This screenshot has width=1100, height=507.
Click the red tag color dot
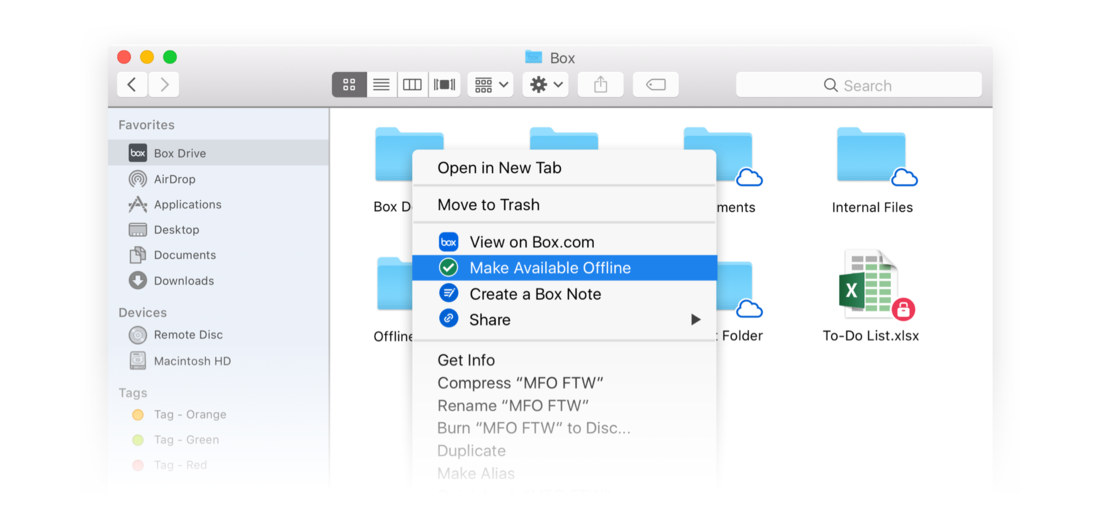pos(138,465)
